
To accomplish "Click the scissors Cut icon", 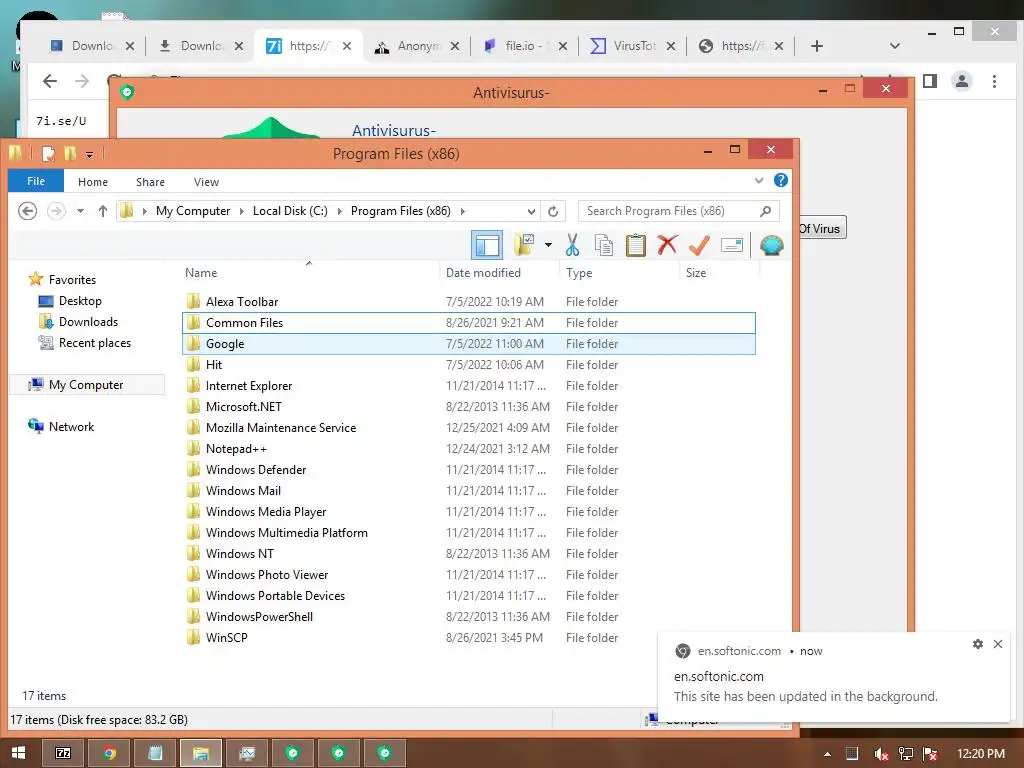I will 572,246.
